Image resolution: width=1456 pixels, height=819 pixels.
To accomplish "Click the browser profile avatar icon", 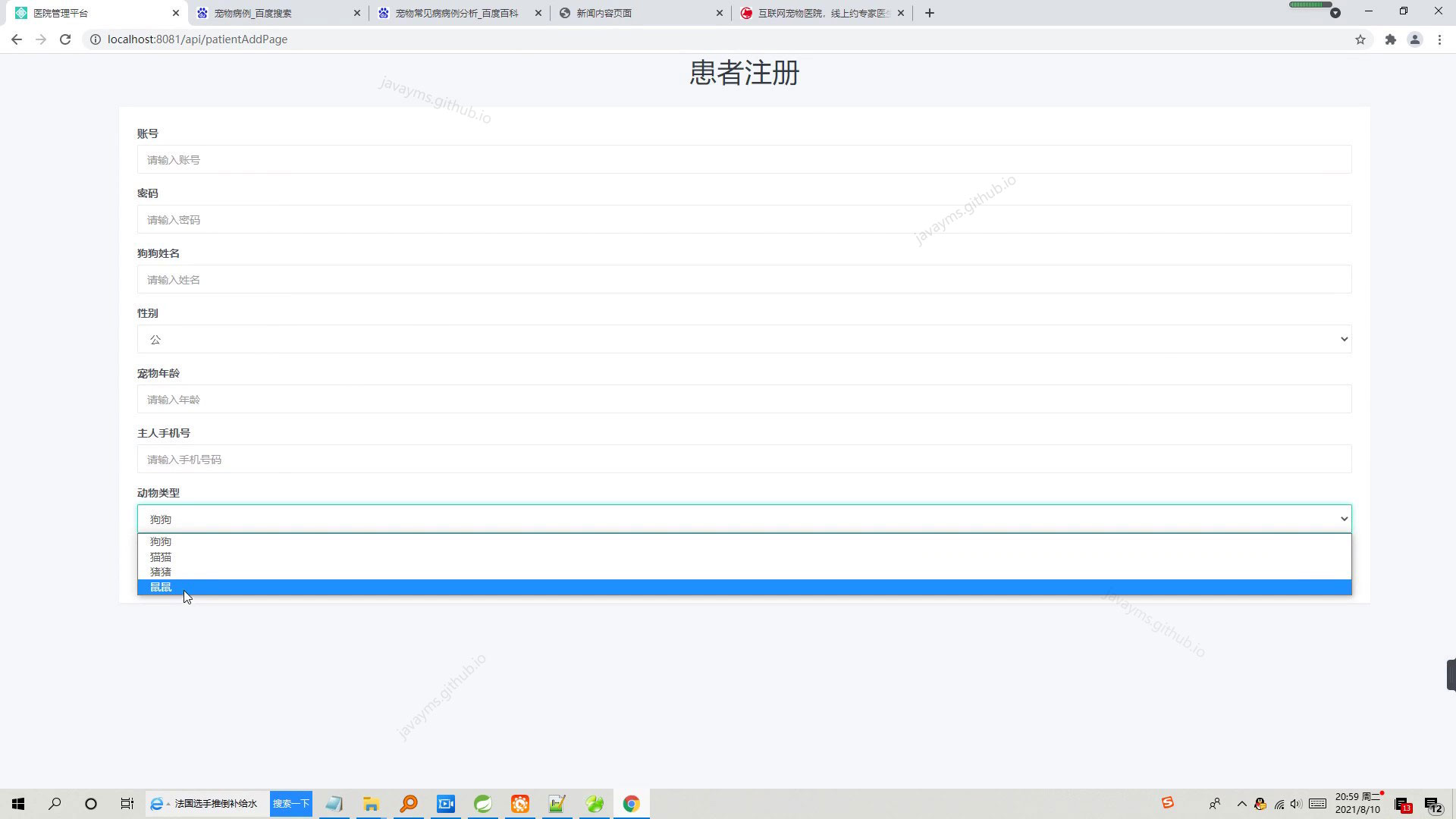I will click(1415, 39).
